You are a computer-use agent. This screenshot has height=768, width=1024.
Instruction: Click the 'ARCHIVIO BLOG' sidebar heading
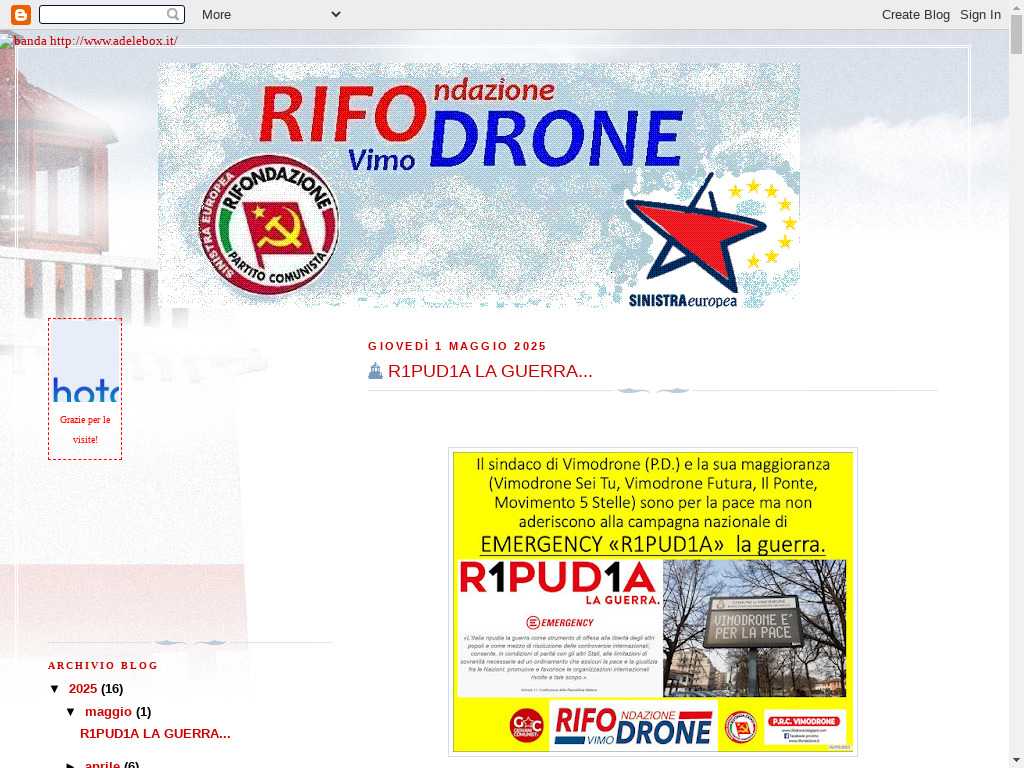point(103,665)
